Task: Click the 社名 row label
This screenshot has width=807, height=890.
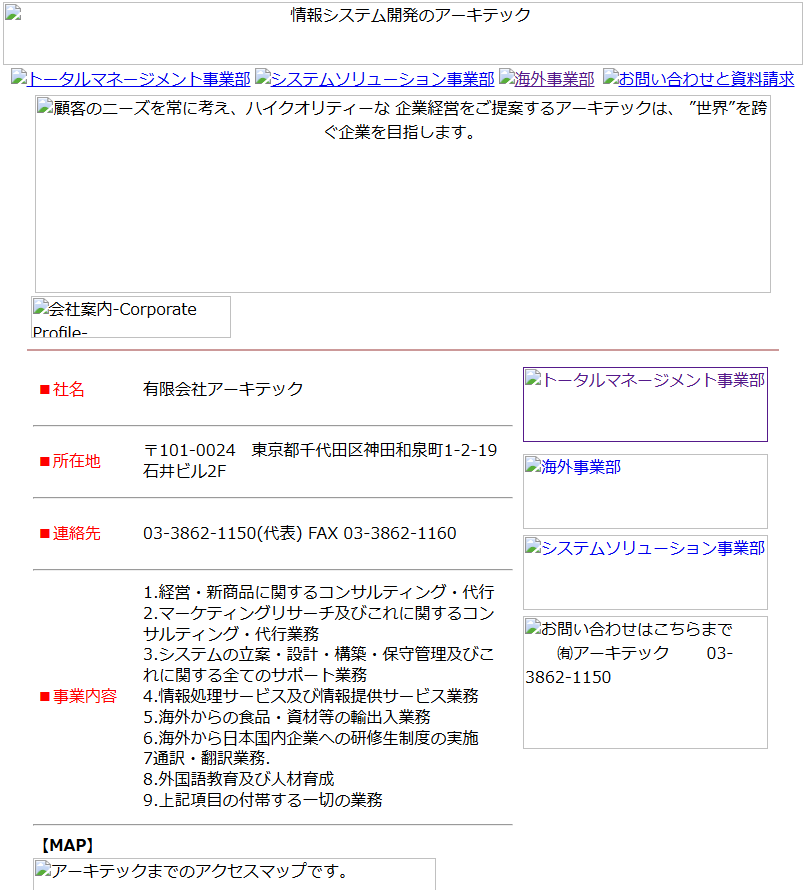Action: (x=63, y=389)
